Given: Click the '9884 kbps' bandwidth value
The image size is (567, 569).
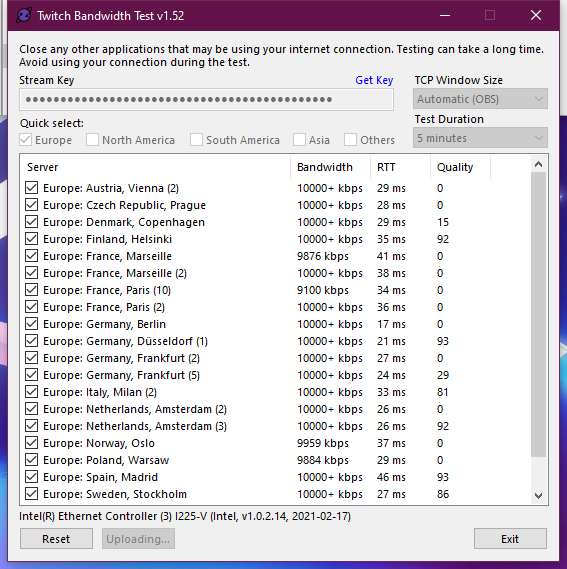Looking at the screenshot, I should 323,460.
